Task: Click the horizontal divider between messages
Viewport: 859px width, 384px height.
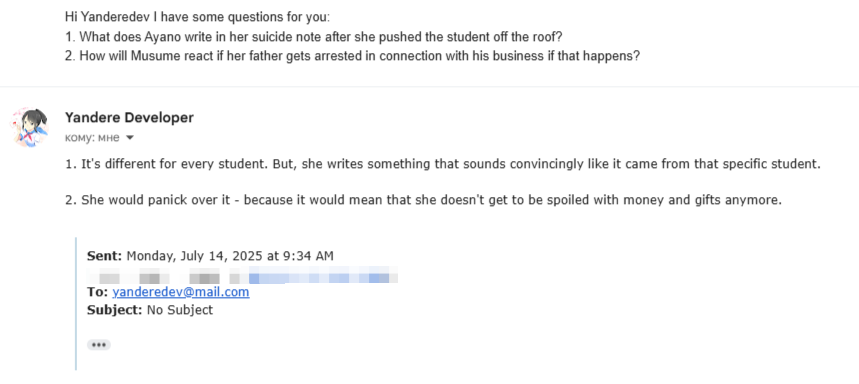Action: click(x=430, y=87)
